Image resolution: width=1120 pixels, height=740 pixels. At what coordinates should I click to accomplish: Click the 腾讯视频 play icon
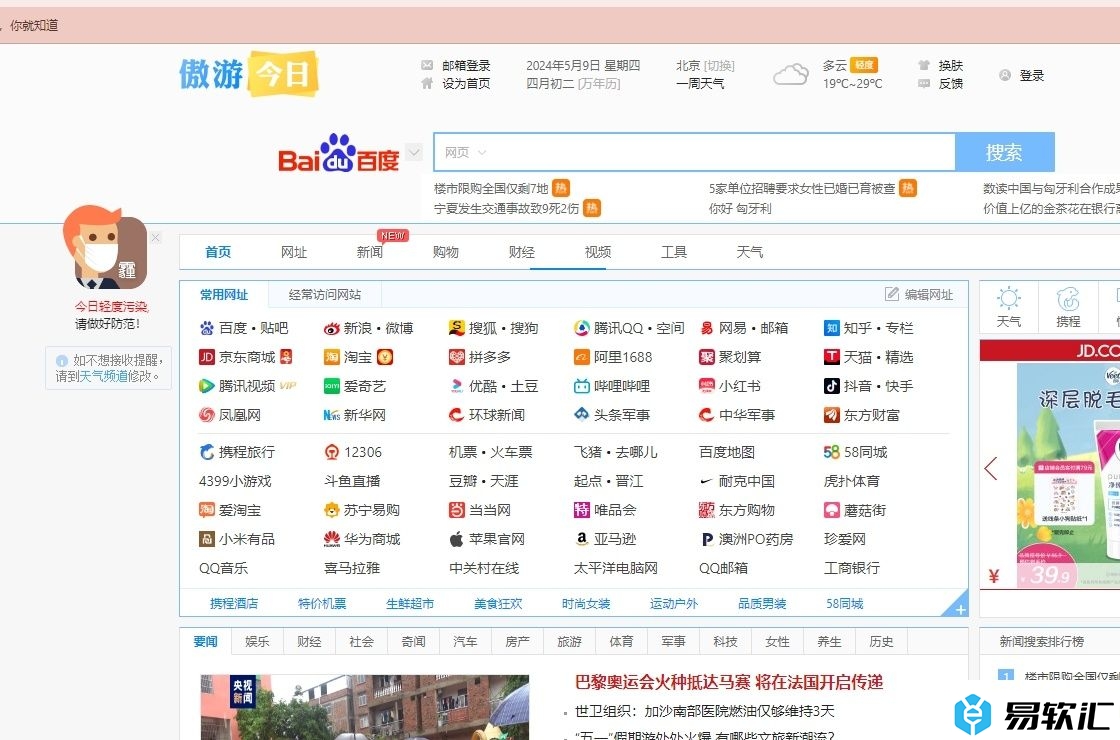(x=206, y=386)
